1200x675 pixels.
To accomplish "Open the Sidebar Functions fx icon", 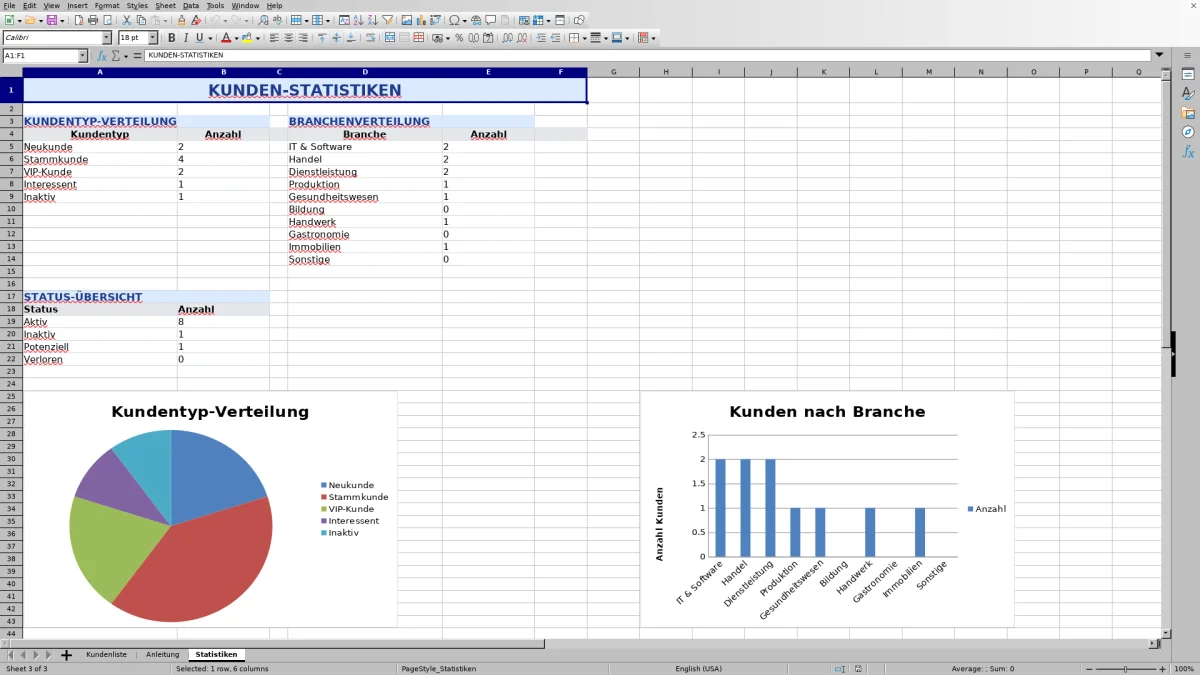I will 1188,152.
